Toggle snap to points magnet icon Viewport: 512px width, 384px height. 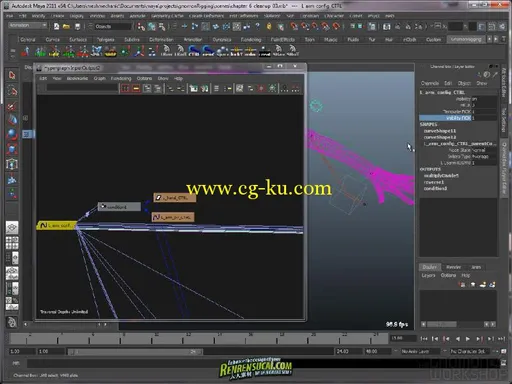[315, 26]
